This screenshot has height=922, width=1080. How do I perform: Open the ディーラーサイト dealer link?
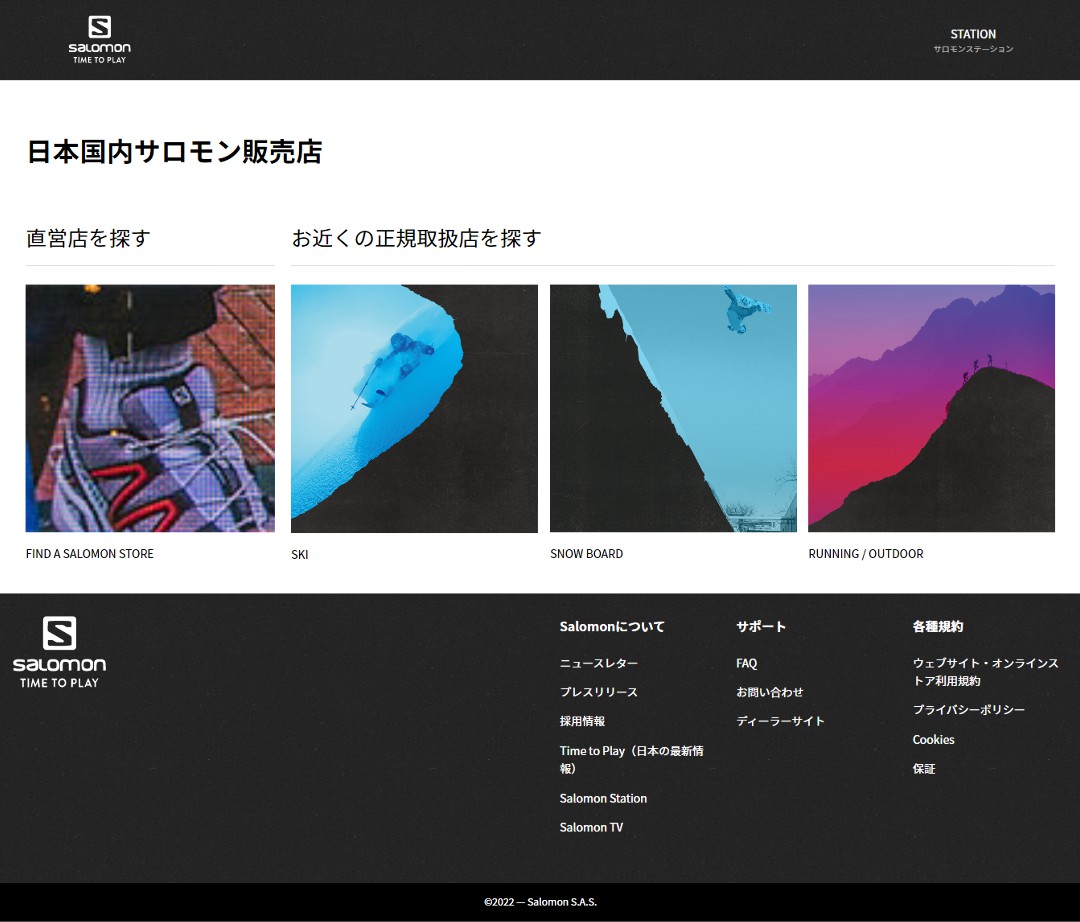780,721
